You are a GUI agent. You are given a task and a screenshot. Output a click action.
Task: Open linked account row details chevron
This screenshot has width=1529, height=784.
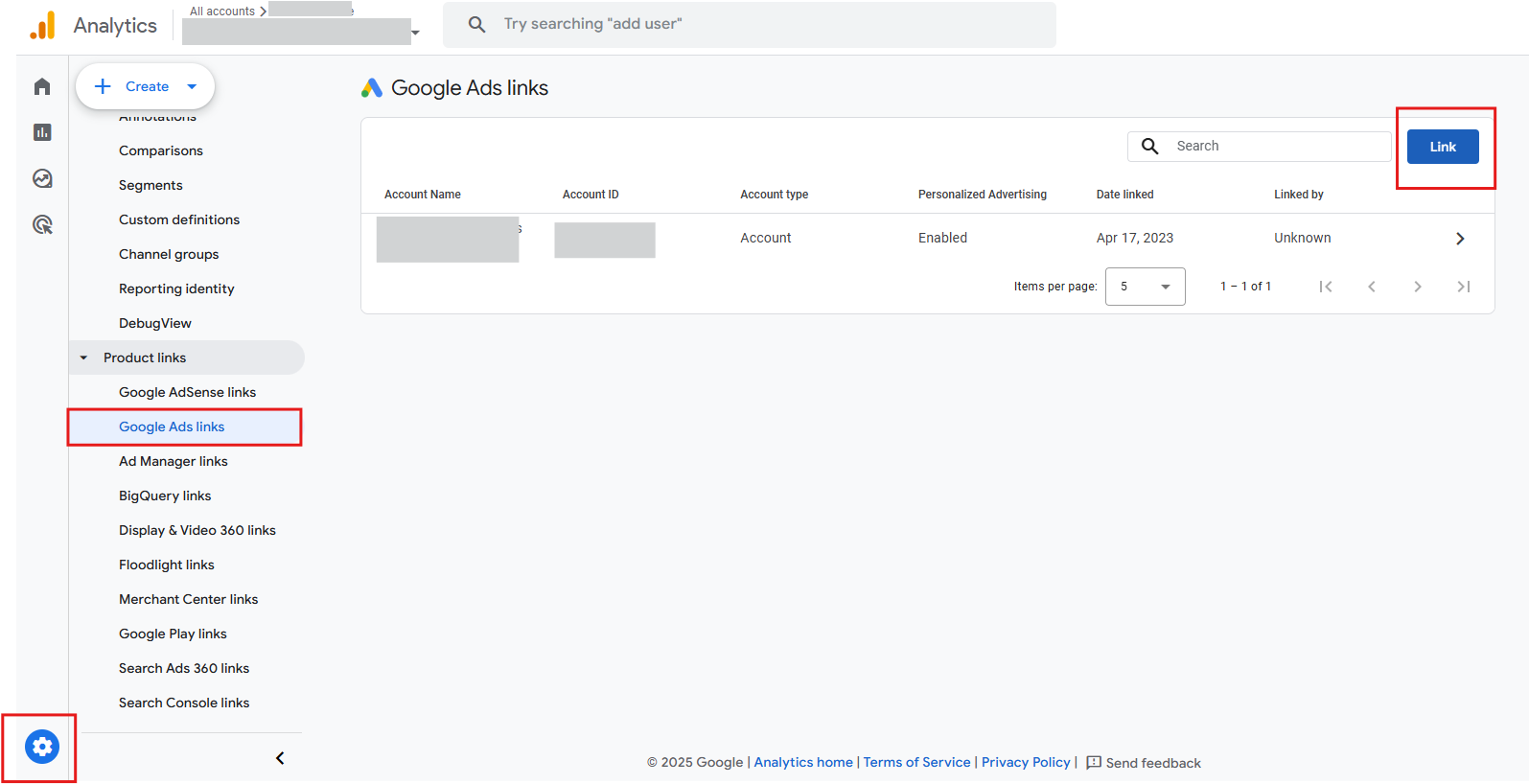coord(1460,239)
